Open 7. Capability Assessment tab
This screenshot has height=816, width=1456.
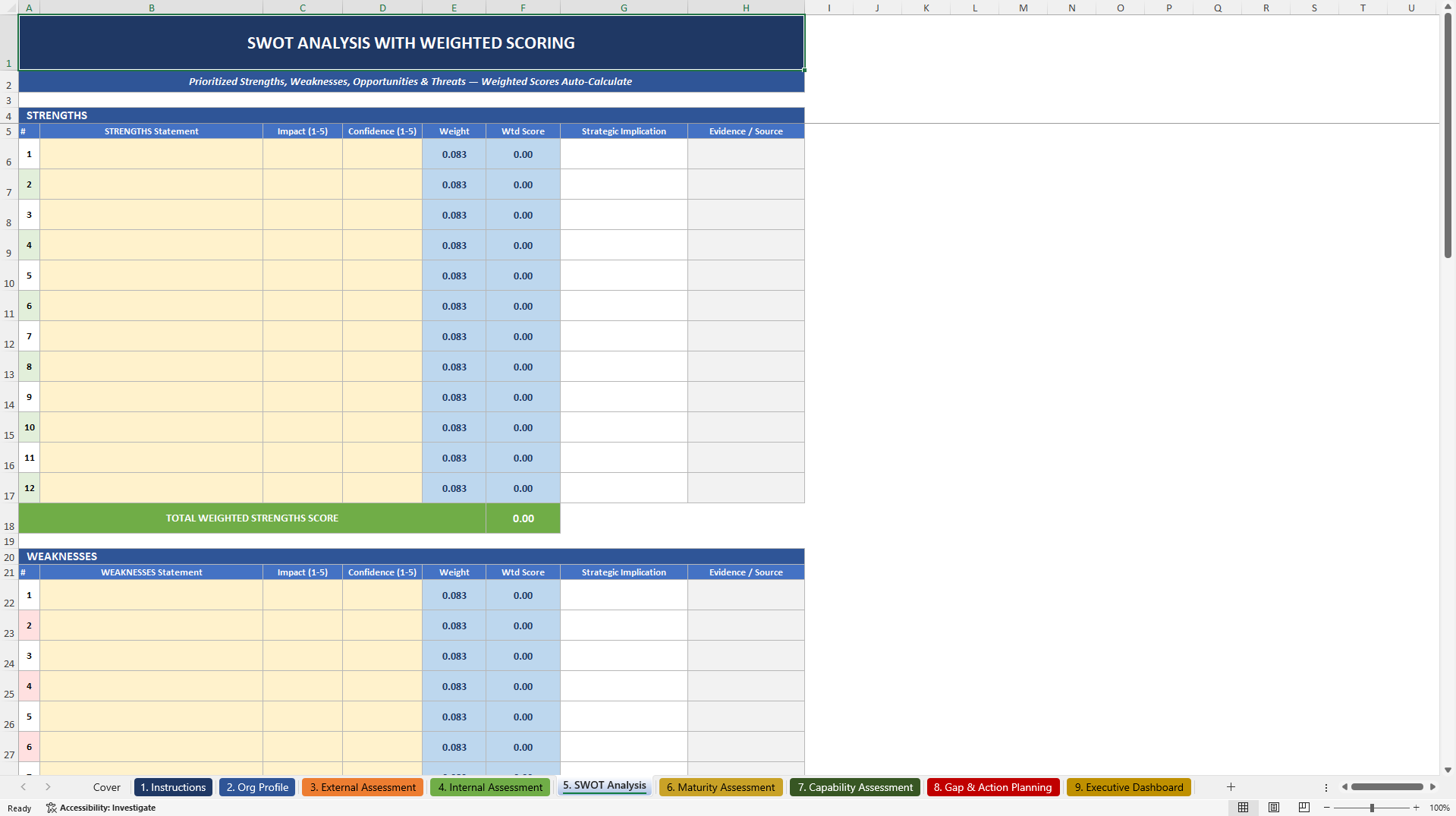[x=855, y=787]
